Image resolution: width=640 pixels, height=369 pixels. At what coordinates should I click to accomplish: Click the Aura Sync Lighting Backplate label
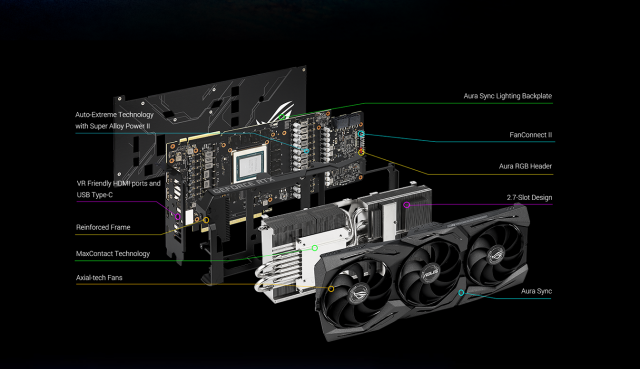507,96
